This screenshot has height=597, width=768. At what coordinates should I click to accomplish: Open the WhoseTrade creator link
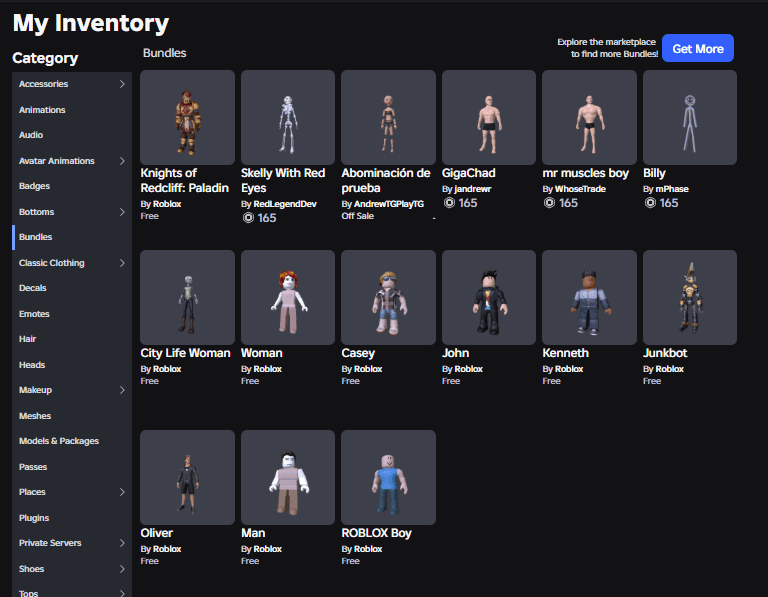point(580,189)
